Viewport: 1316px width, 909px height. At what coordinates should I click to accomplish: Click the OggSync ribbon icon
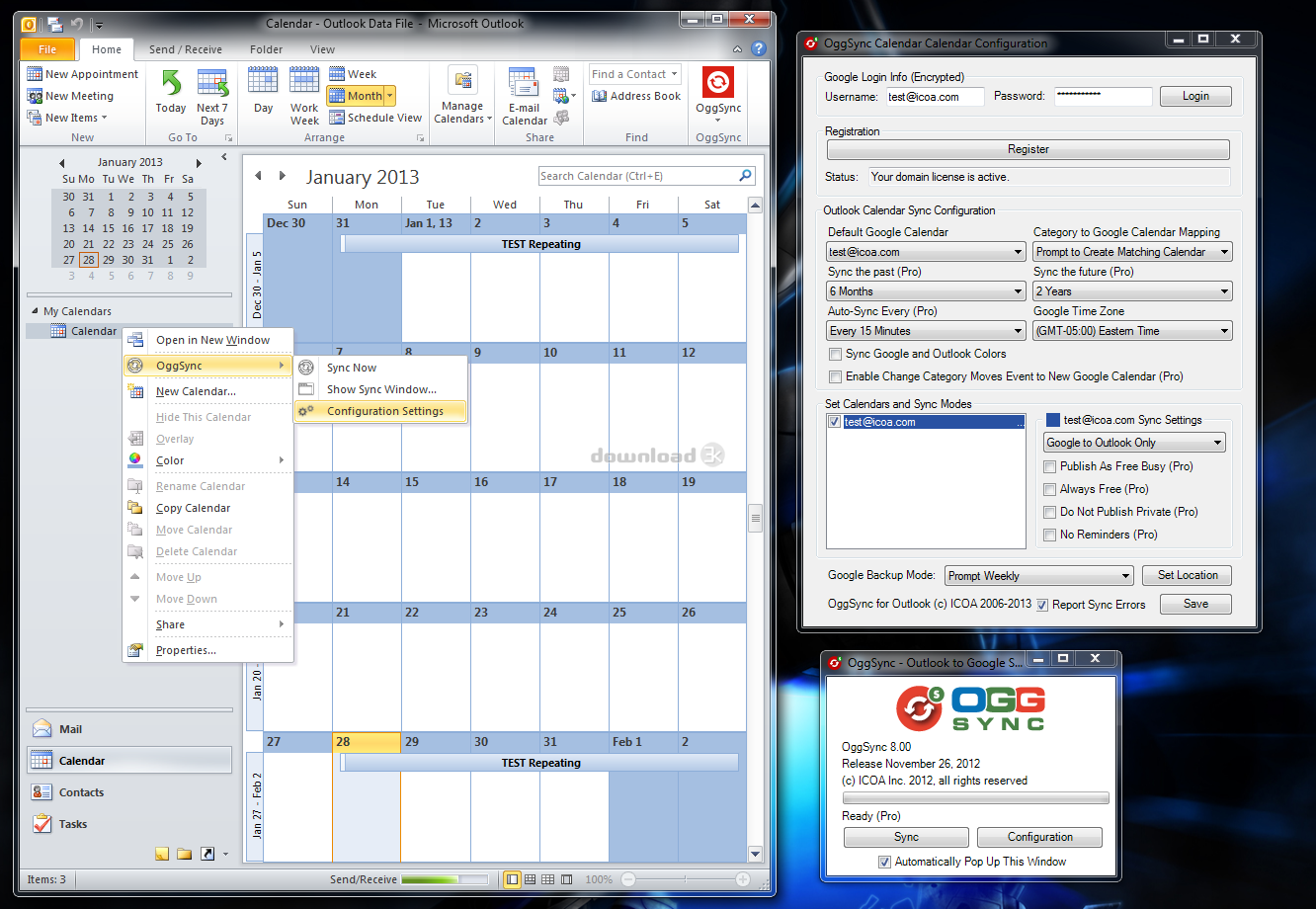click(x=717, y=83)
